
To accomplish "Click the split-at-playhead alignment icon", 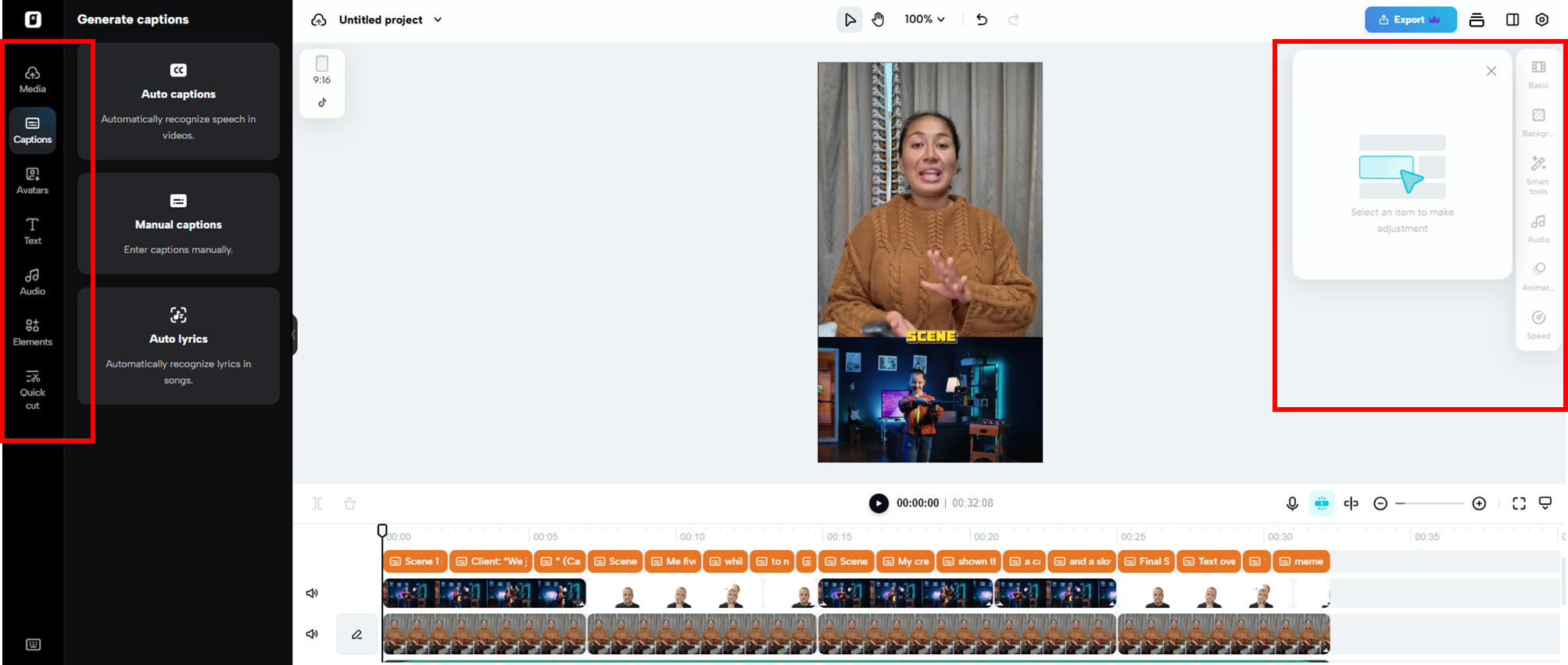I will pos(1351,503).
